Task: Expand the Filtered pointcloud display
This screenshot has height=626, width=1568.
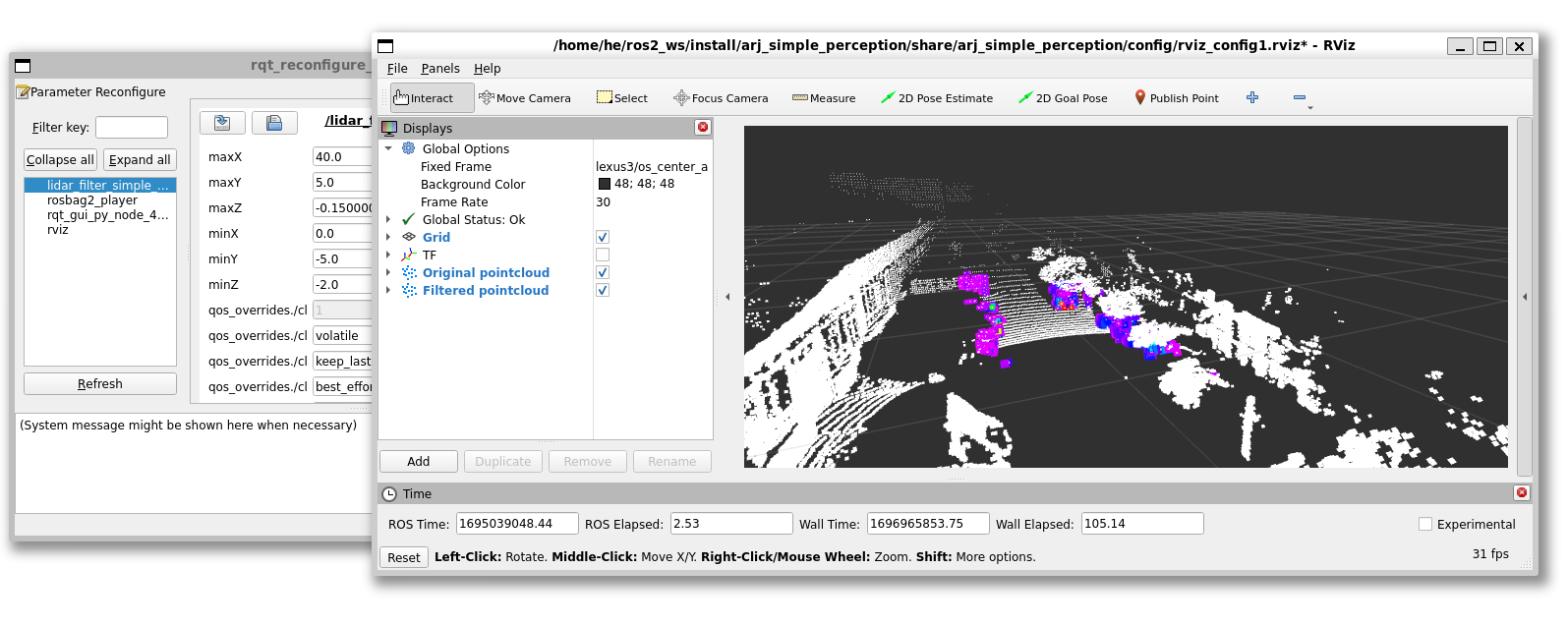Action: pyautogui.click(x=388, y=291)
